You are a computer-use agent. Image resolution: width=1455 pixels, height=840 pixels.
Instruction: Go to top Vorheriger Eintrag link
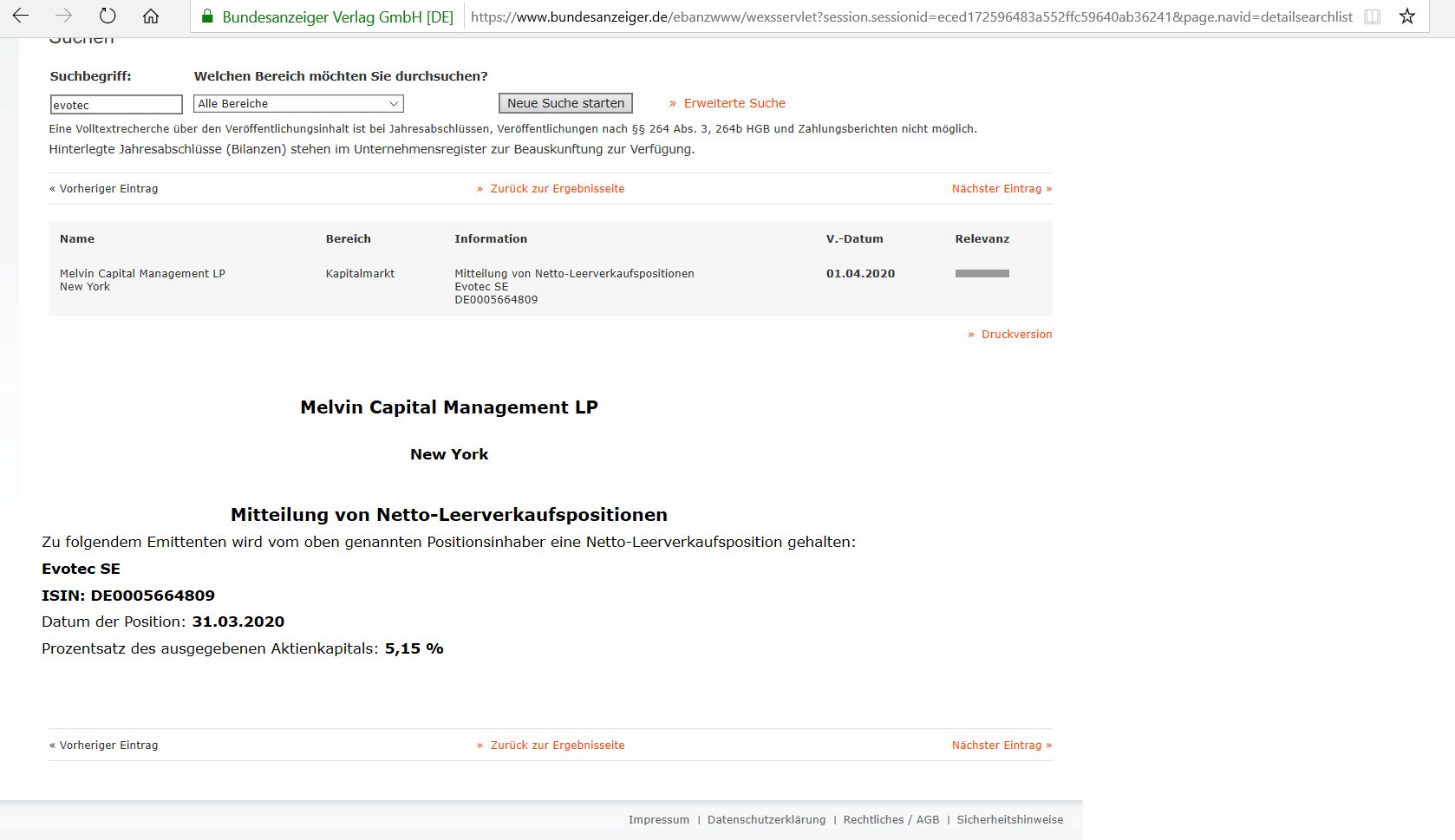pyautogui.click(x=104, y=188)
